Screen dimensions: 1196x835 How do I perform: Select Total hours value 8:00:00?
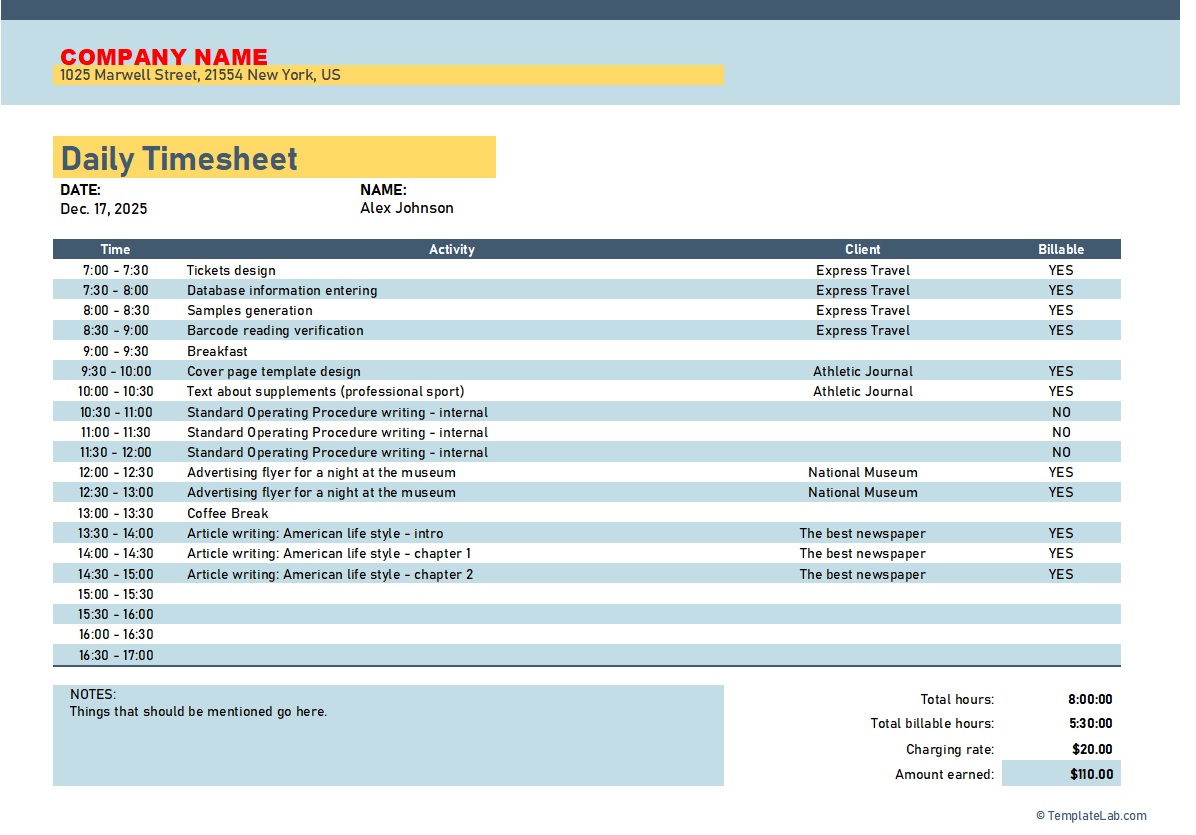(x=1090, y=699)
